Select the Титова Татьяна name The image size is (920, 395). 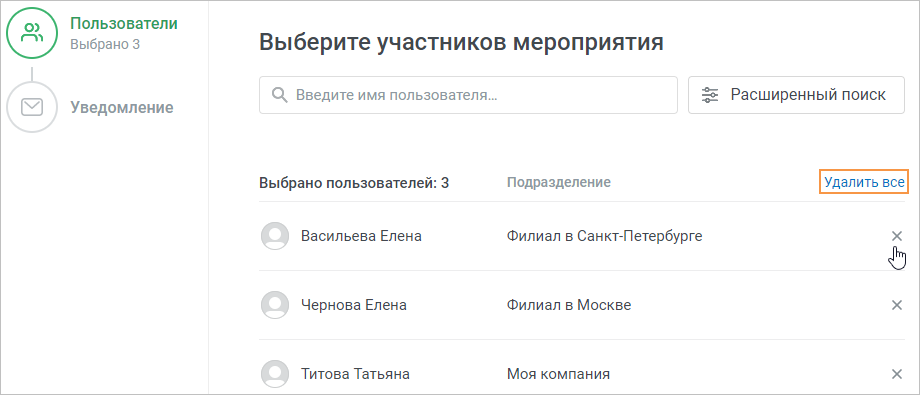click(x=355, y=374)
